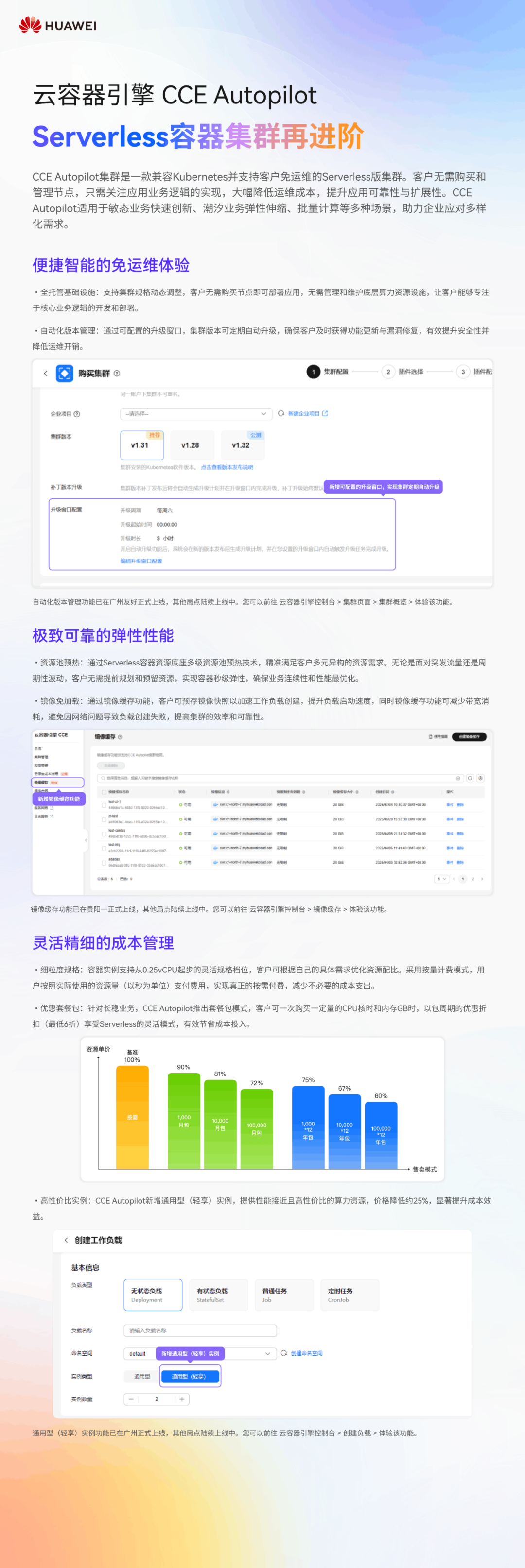Click the 负载名称 input field
This screenshot has height=1568, width=525.
(x=200, y=1330)
